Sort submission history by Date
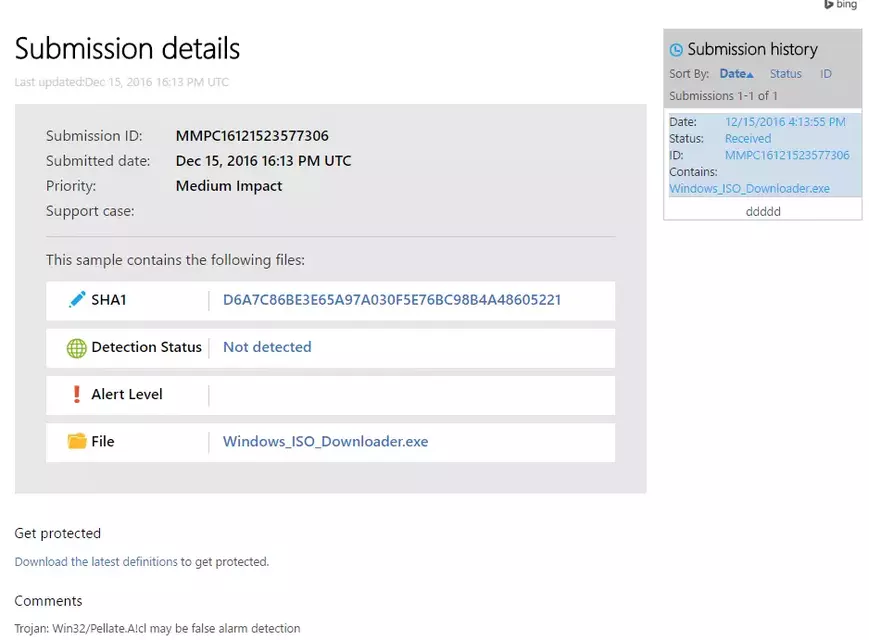The width and height of the screenshot is (869, 640). coord(736,74)
